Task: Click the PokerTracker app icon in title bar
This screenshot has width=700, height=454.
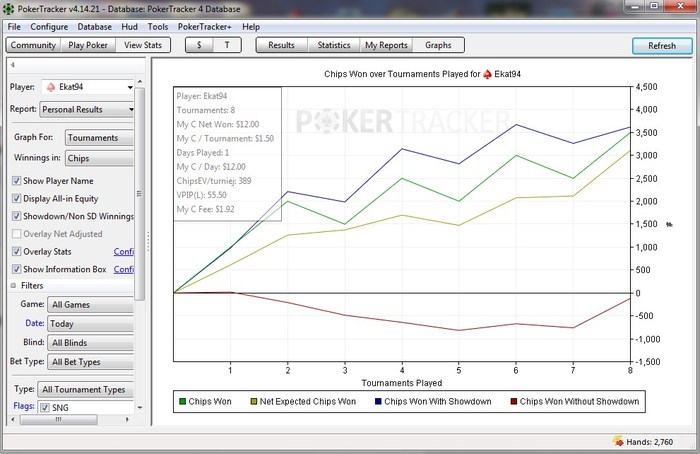Action: click(8, 8)
